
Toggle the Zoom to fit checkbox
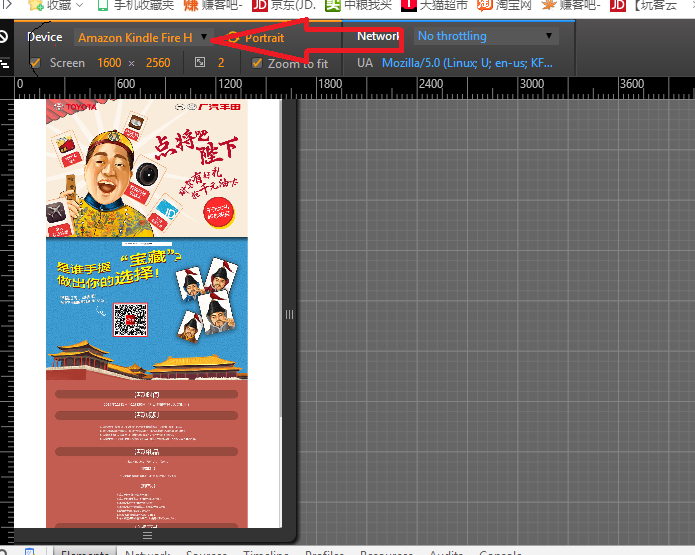[257, 63]
